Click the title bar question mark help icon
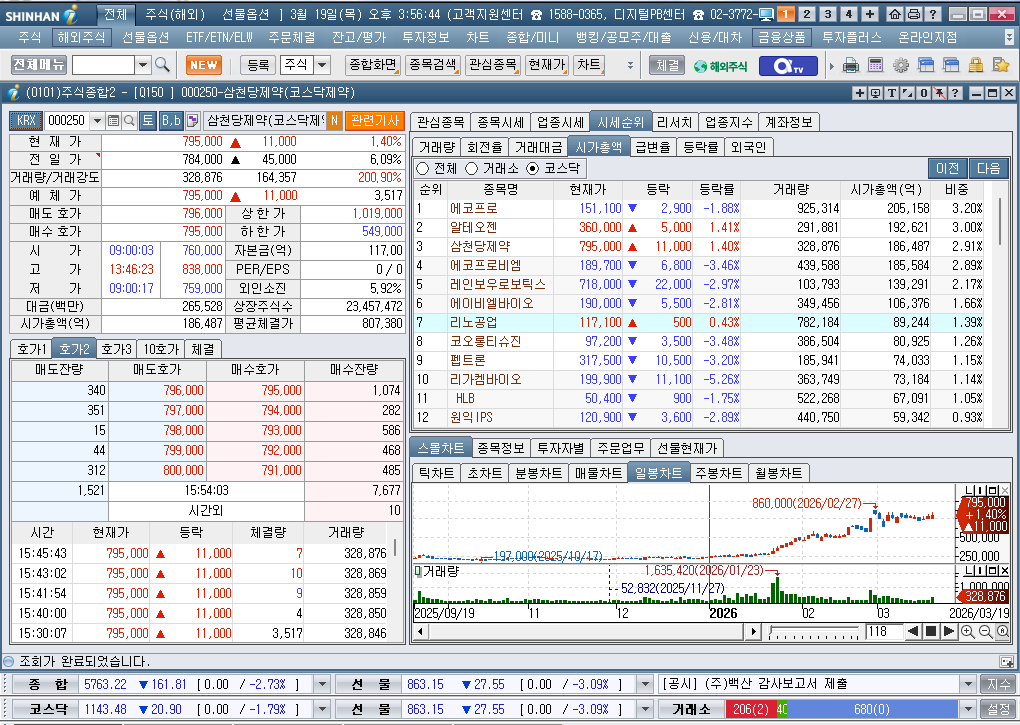The width and height of the screenshot is (1020, 725). (932, 14)
